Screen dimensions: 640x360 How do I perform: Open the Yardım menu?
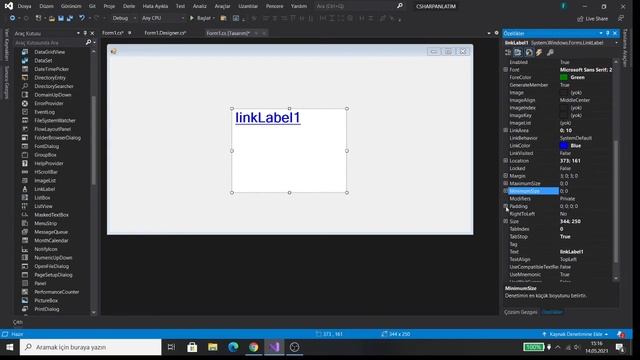pos(299,6)
